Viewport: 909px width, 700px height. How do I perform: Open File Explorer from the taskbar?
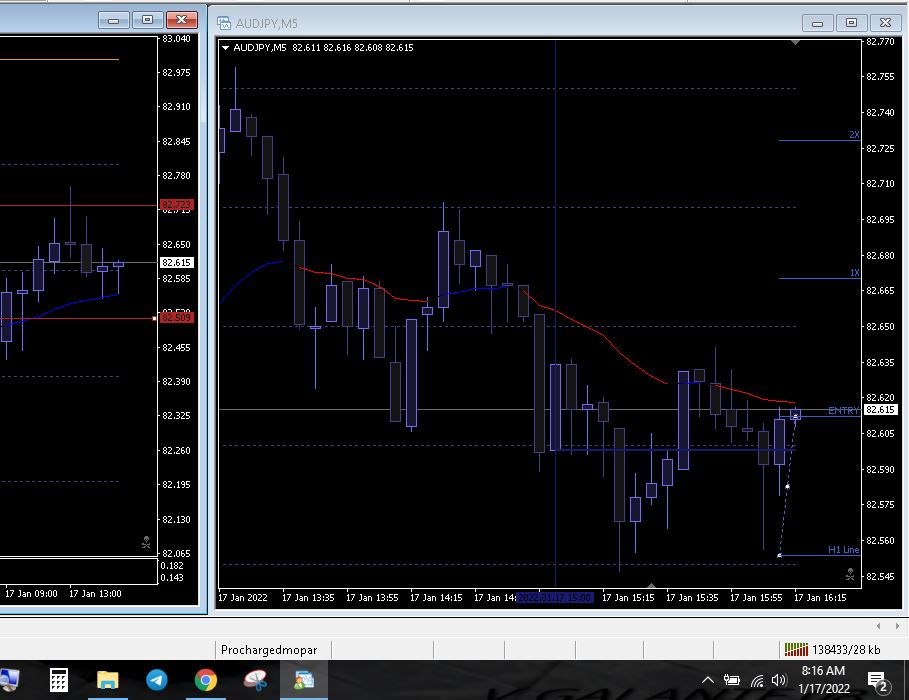point(108,680)
